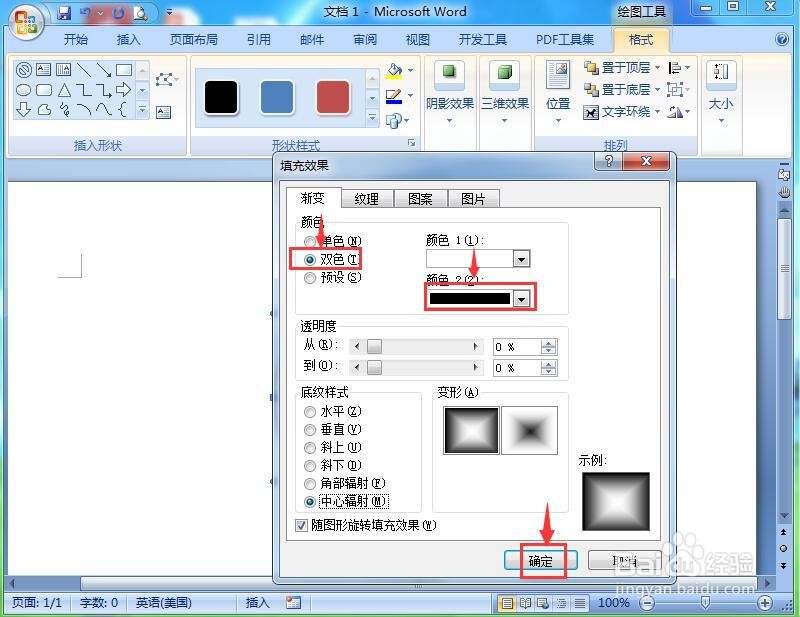The height and width of the screenshot is (617, 800).
Task: Open Shape Outline dropdown arrow
Action: coord(410,95)
